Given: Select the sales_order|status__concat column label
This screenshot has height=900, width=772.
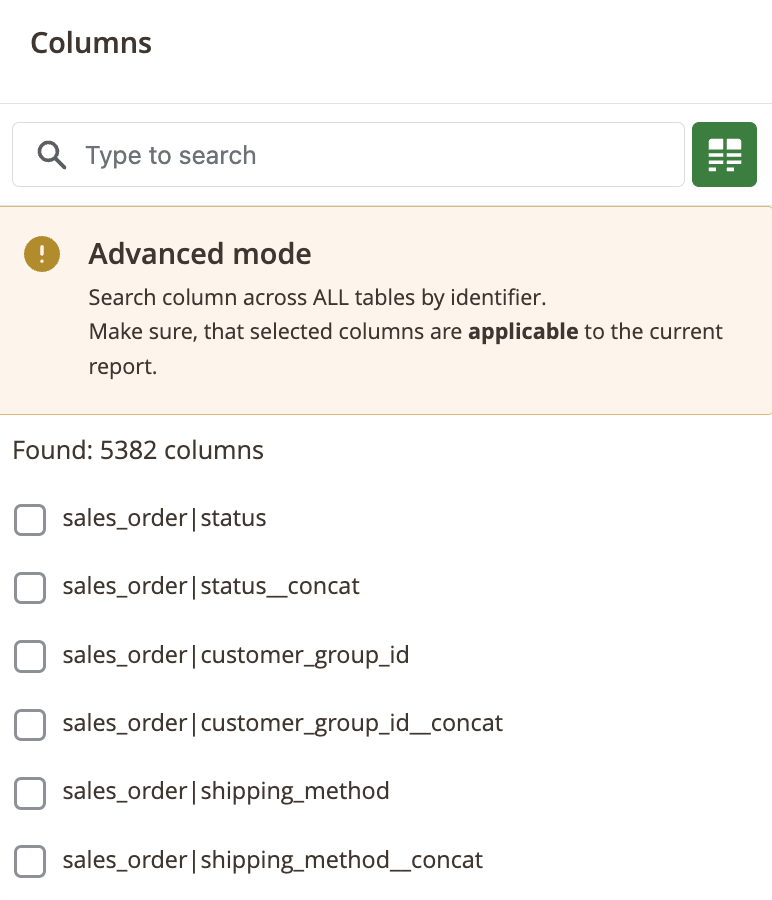Looking at the screenshot, I should (211, 587).
